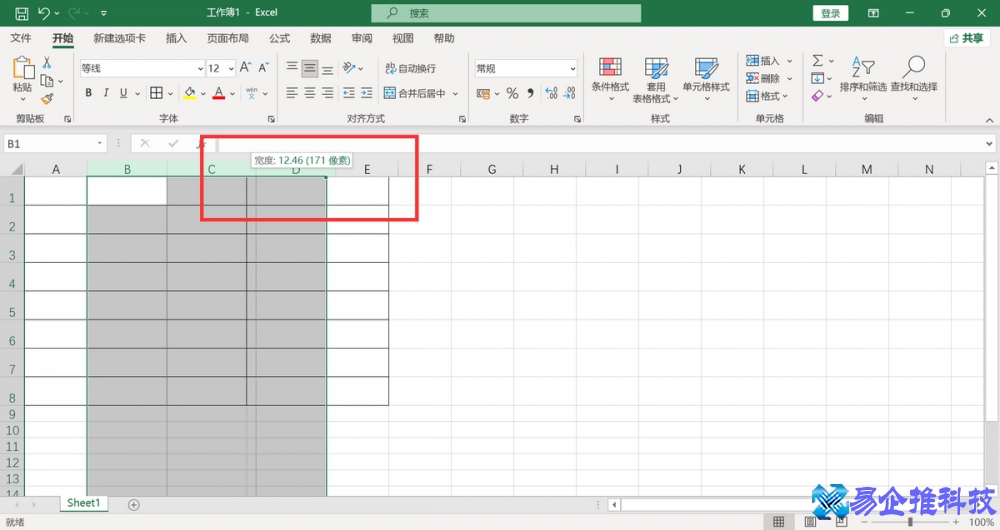Screen dimensions: 1000x530
Task: Open the Name Box dropdown arrow
Action: click(100, 144)
